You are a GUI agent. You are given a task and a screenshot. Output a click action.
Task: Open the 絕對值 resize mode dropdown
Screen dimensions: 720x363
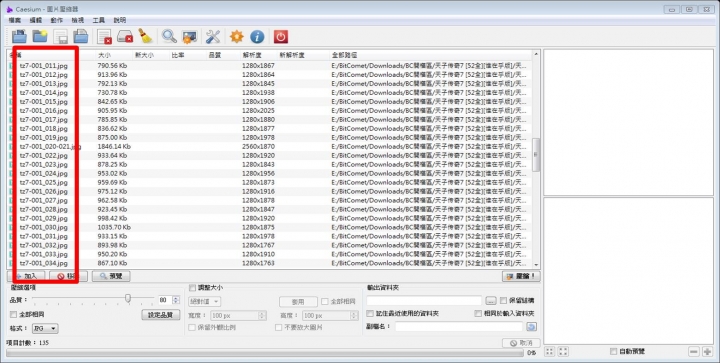204,302
